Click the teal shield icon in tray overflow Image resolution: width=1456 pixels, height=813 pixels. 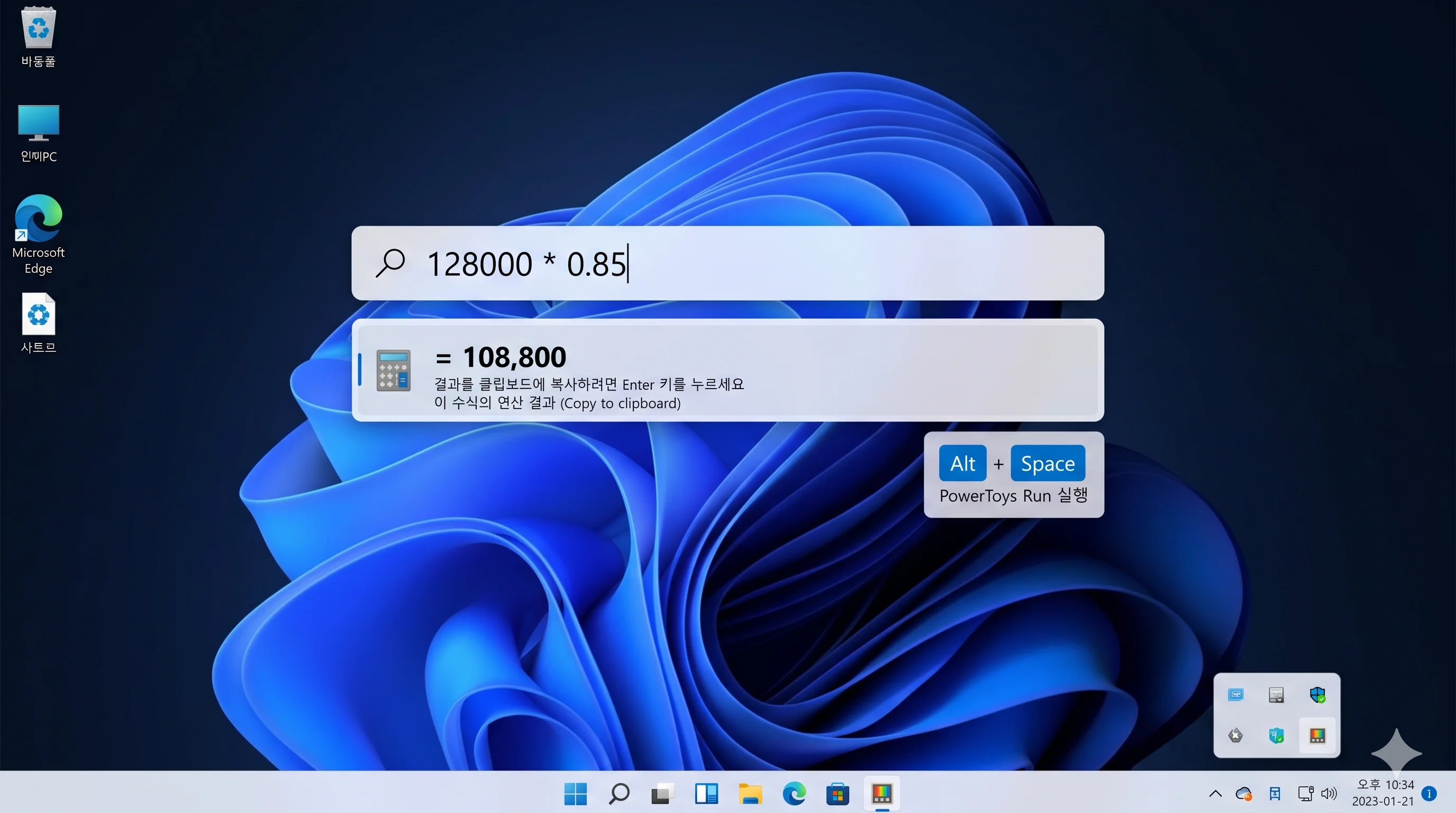1276,735
